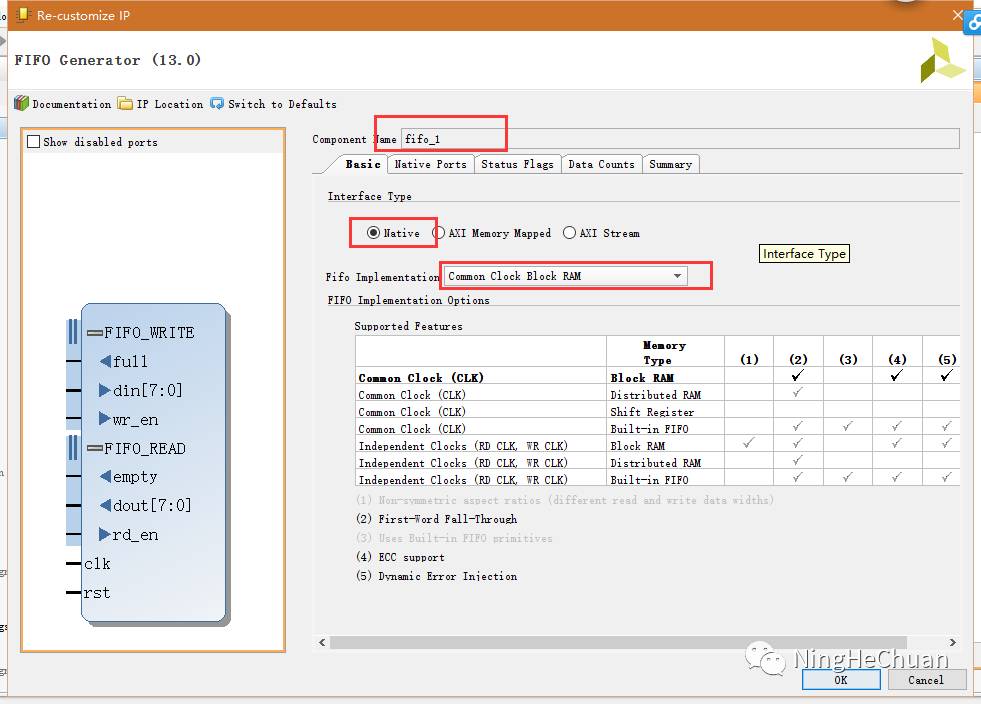Collapse the FIFO_READ interface group
This screenshot has height=704, width=981.
[95, 449]
